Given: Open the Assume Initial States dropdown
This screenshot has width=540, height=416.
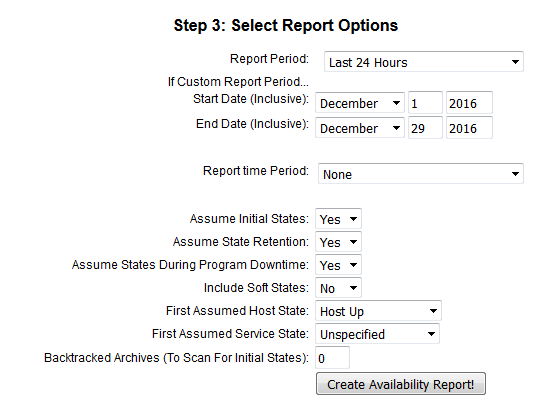Looking at the screenshot, I should (x=338, y=219).
